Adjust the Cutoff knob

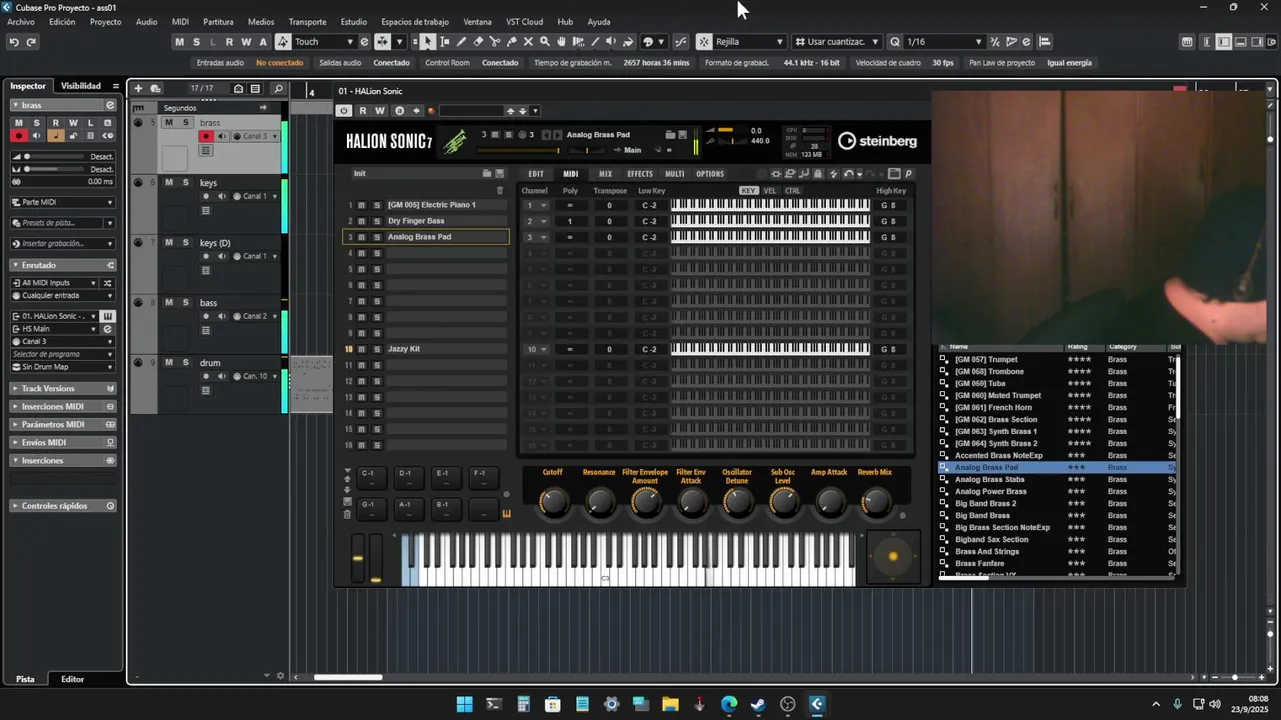(x=553, y=502)
